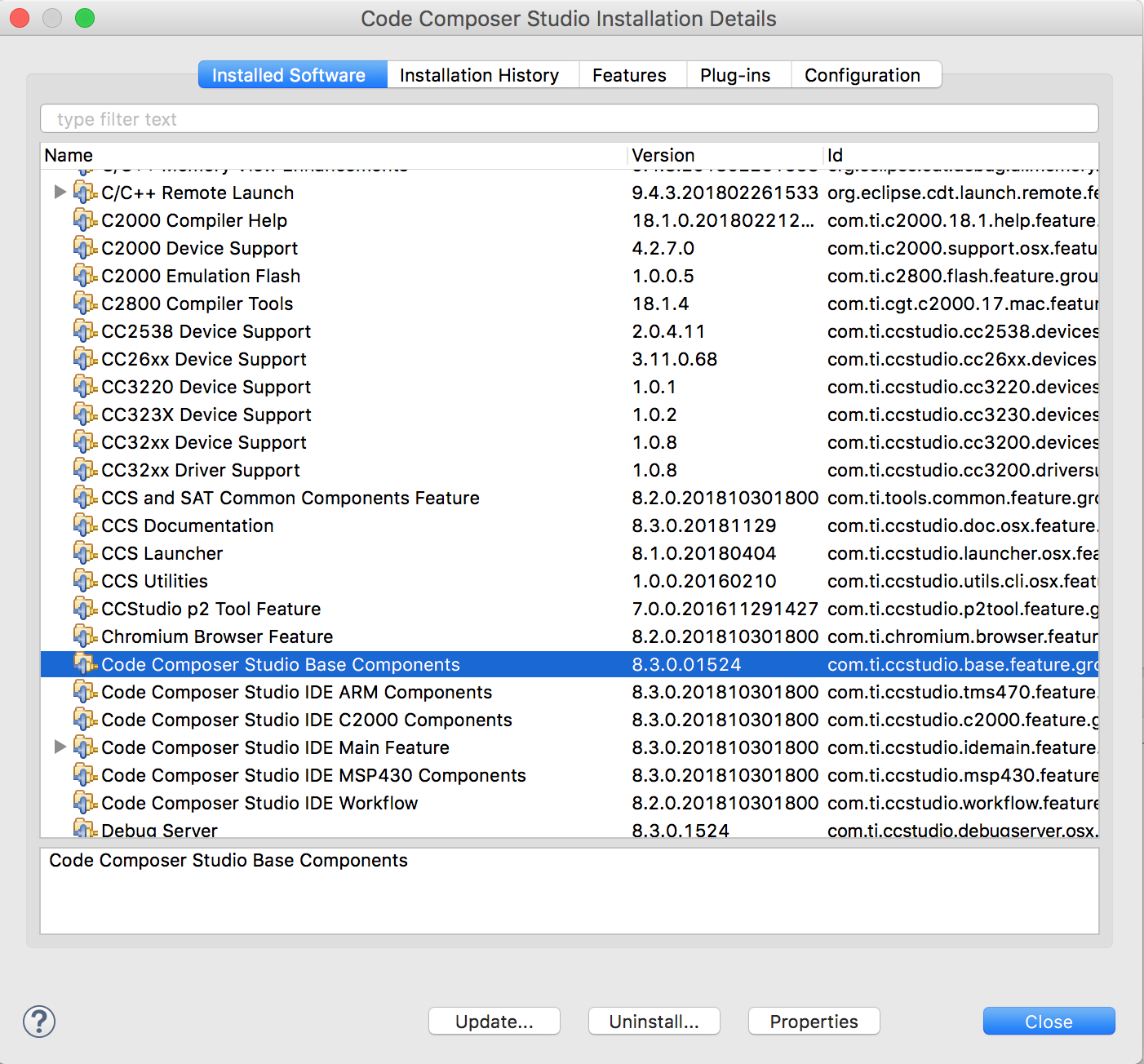Click the Code Composer Studio IDE Workflow icon
Viewport: 1144px width, 1064px height.
point(85,803)
